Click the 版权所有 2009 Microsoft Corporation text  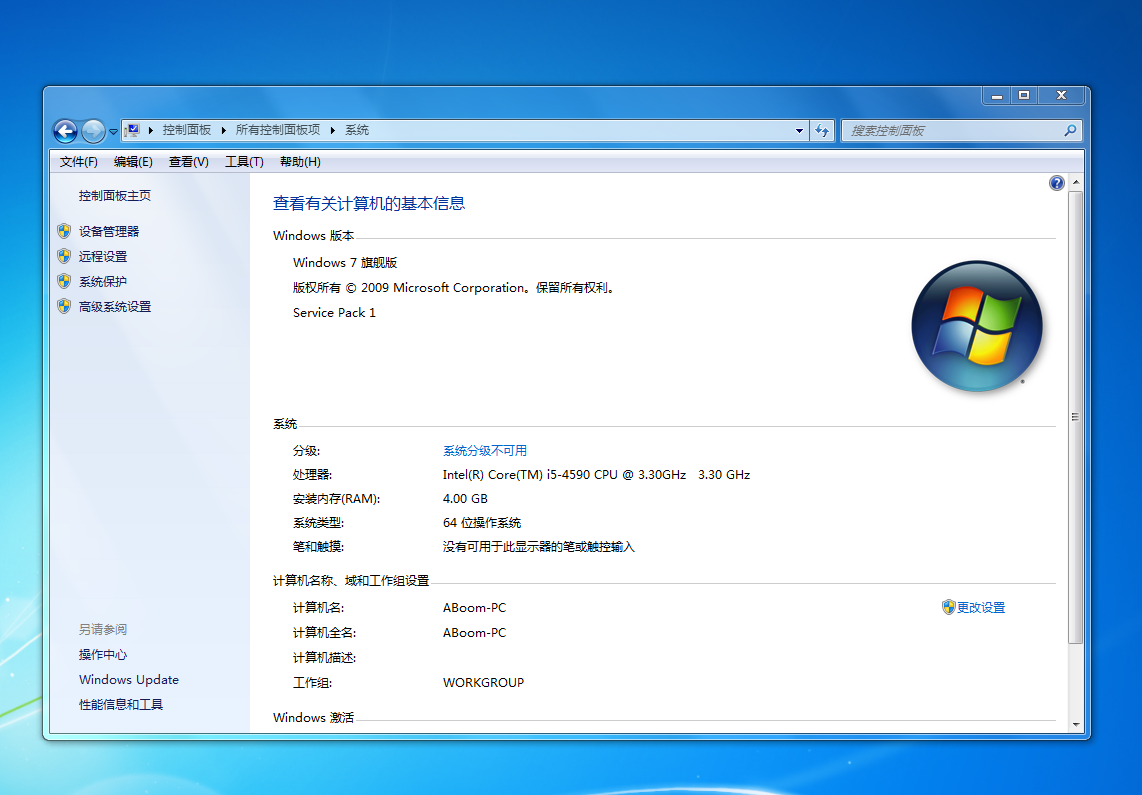(455, 288)
